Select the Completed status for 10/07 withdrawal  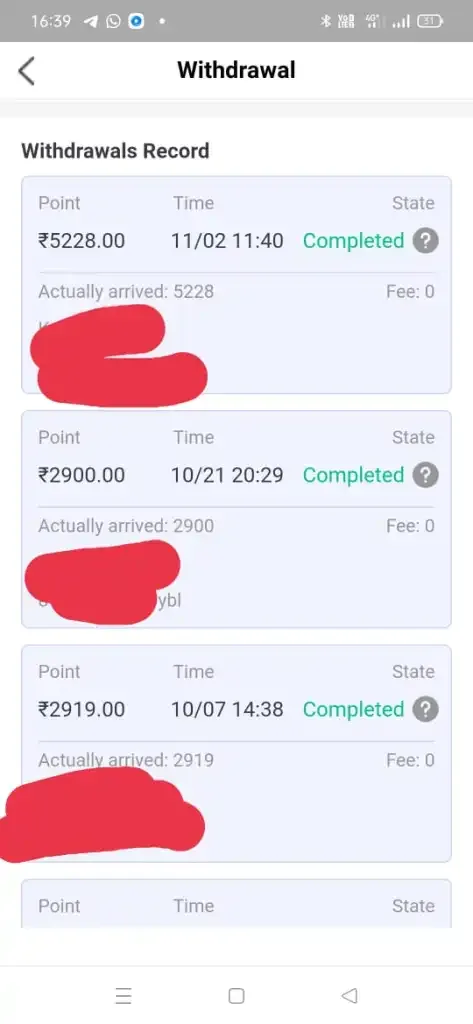tap(353, 710)
